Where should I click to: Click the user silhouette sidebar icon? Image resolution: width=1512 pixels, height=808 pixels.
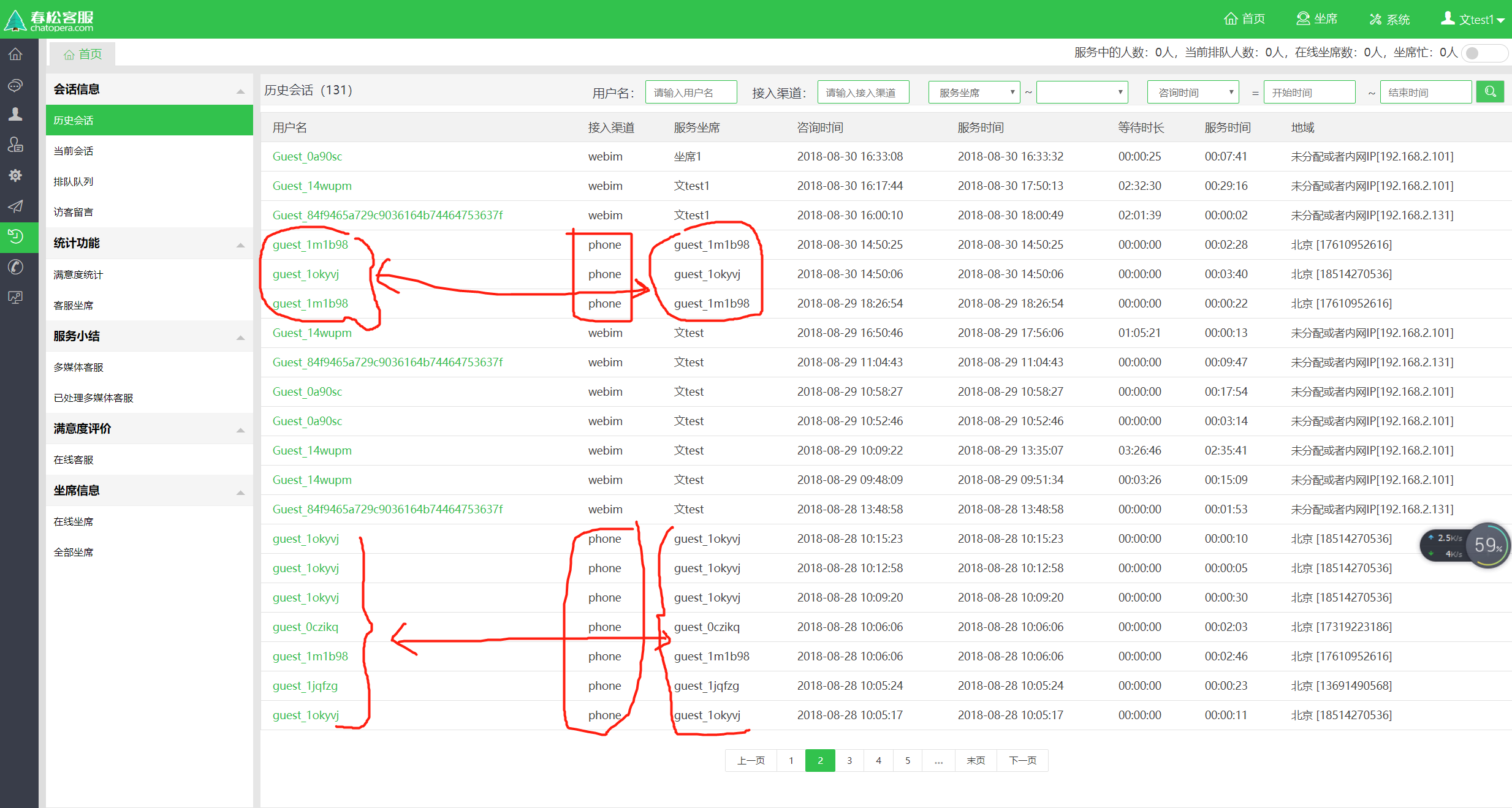(x=15, y=114)
